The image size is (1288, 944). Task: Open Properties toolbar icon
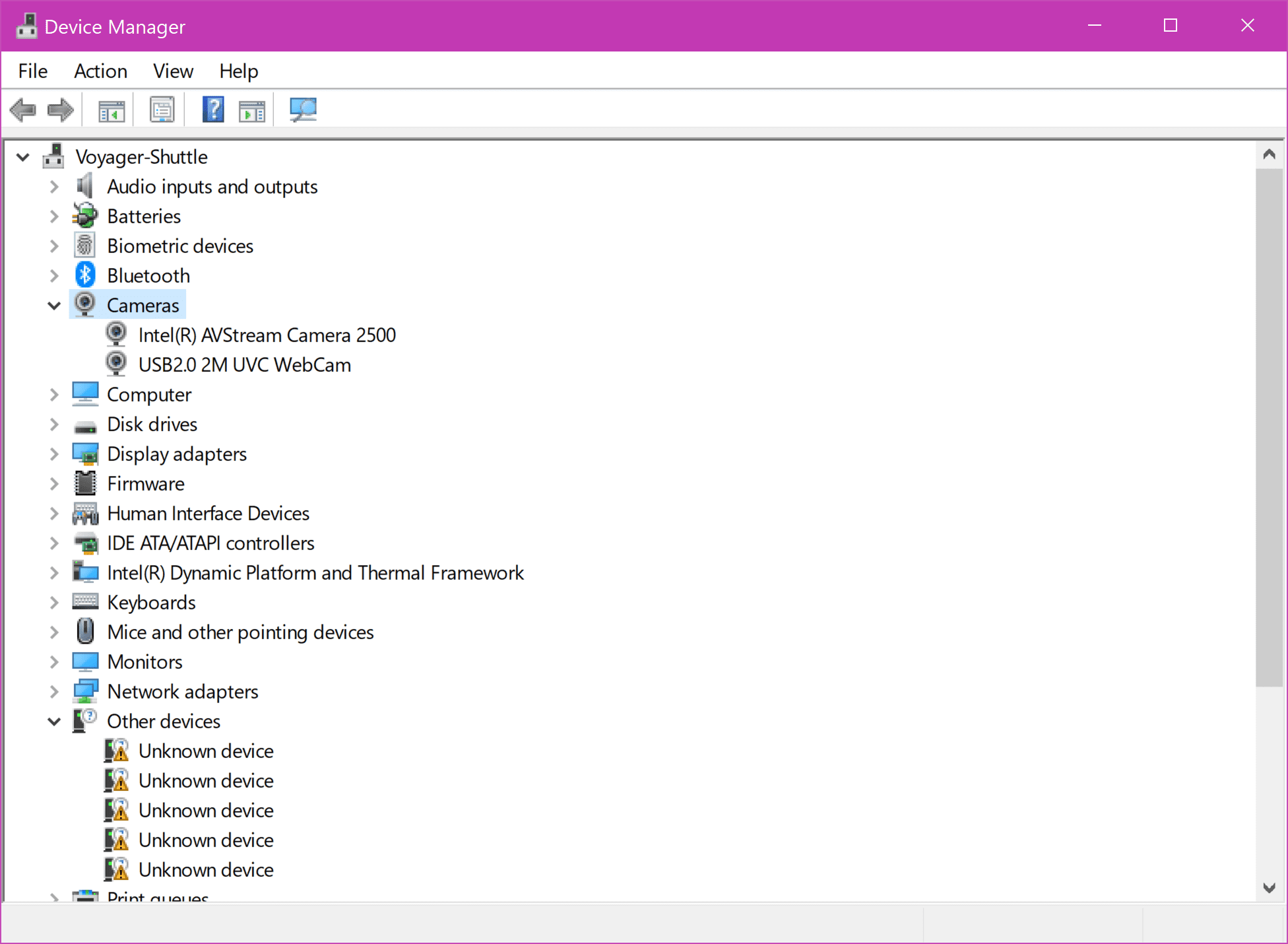point(162,110)
